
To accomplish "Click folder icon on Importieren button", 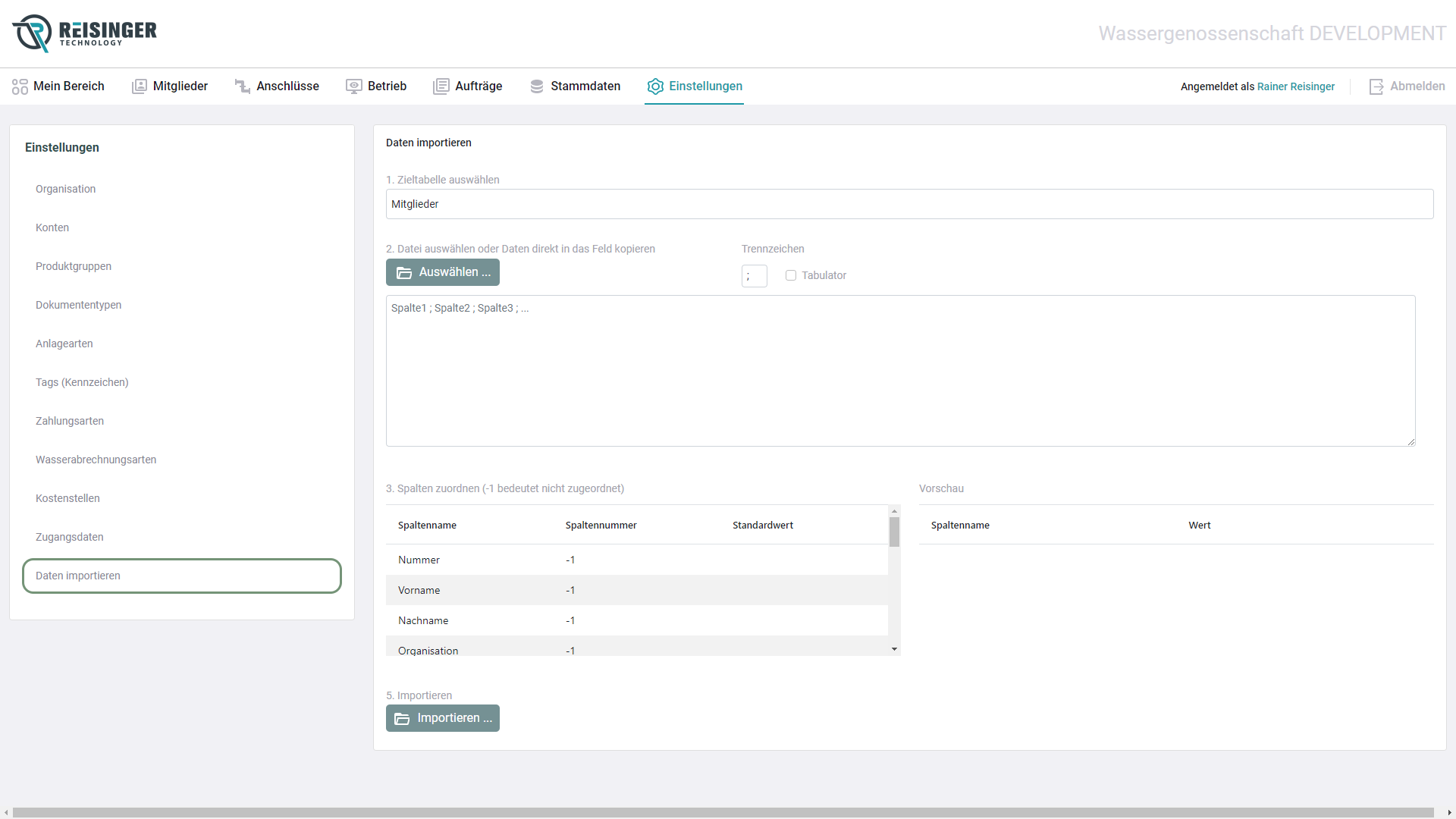I will tap(403, 718).
